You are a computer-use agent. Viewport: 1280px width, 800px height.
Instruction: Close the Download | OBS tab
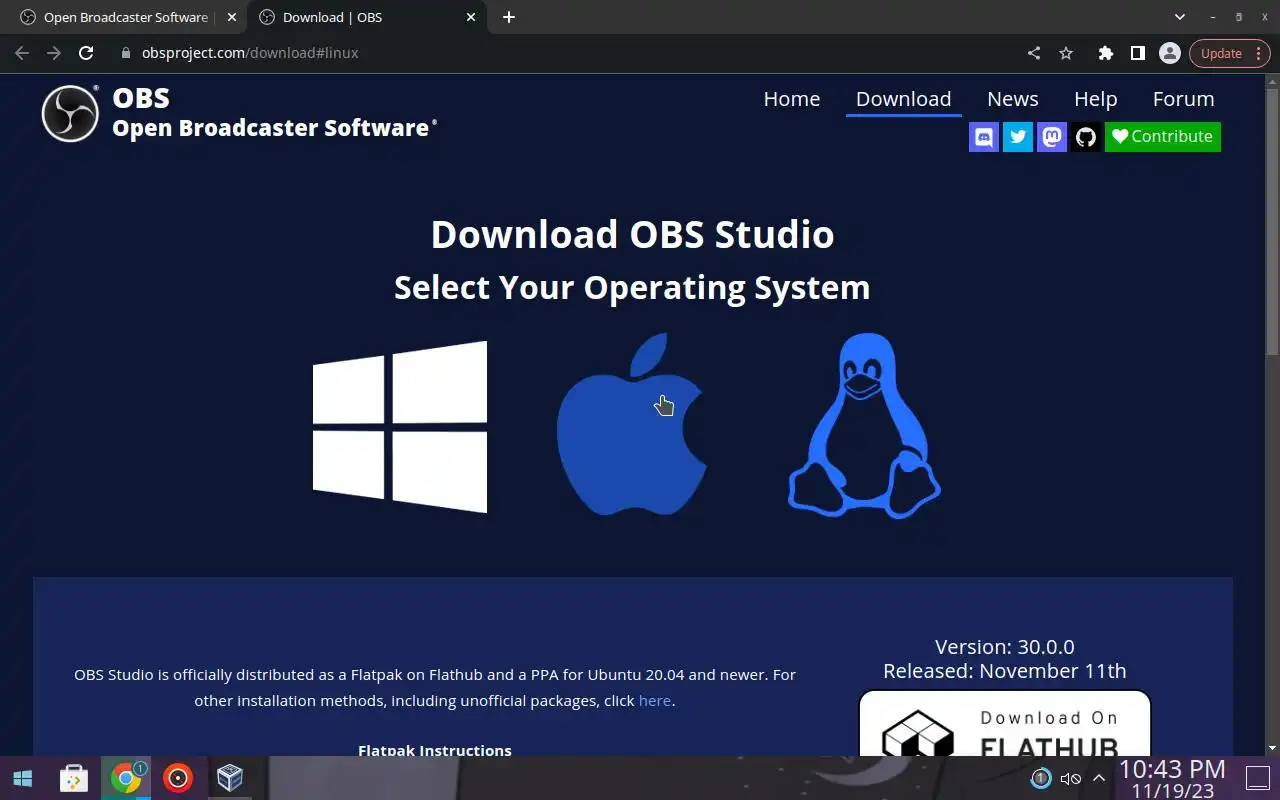pos(470,17)
